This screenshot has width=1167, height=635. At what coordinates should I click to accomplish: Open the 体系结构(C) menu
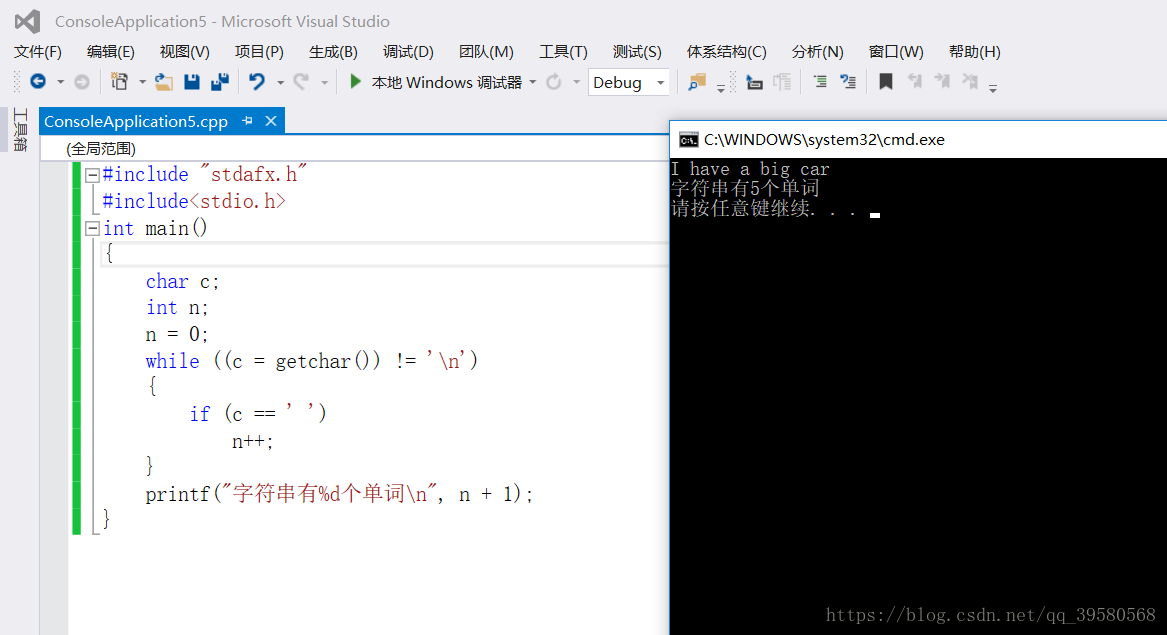[x=726, y=51]
